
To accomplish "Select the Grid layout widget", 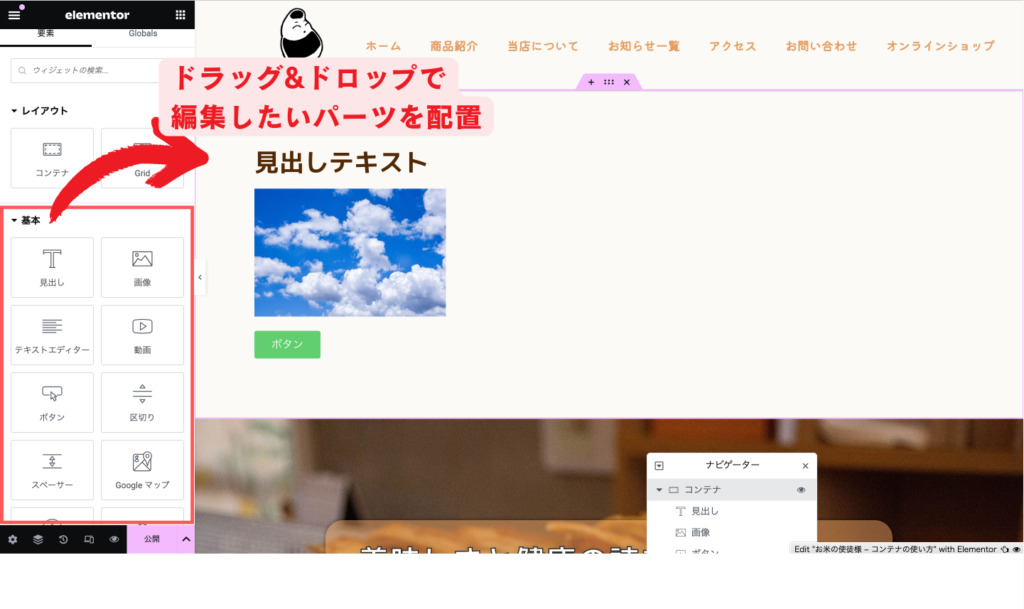I will 142,158.
